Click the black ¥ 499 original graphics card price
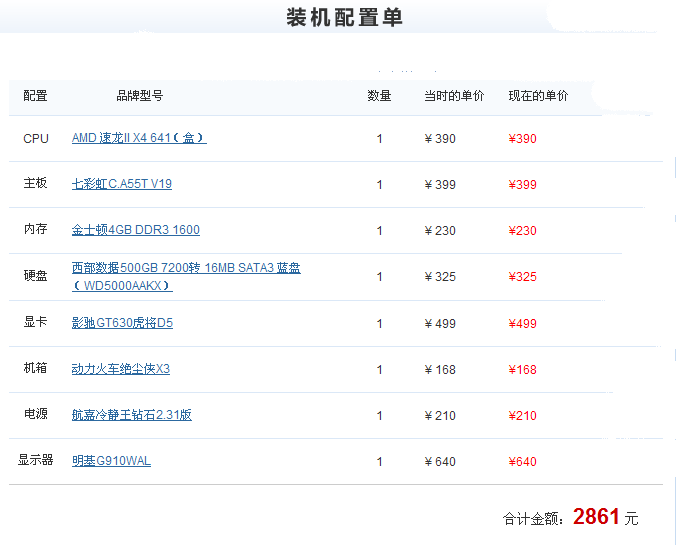686x545 pixels. click(440, 324)
